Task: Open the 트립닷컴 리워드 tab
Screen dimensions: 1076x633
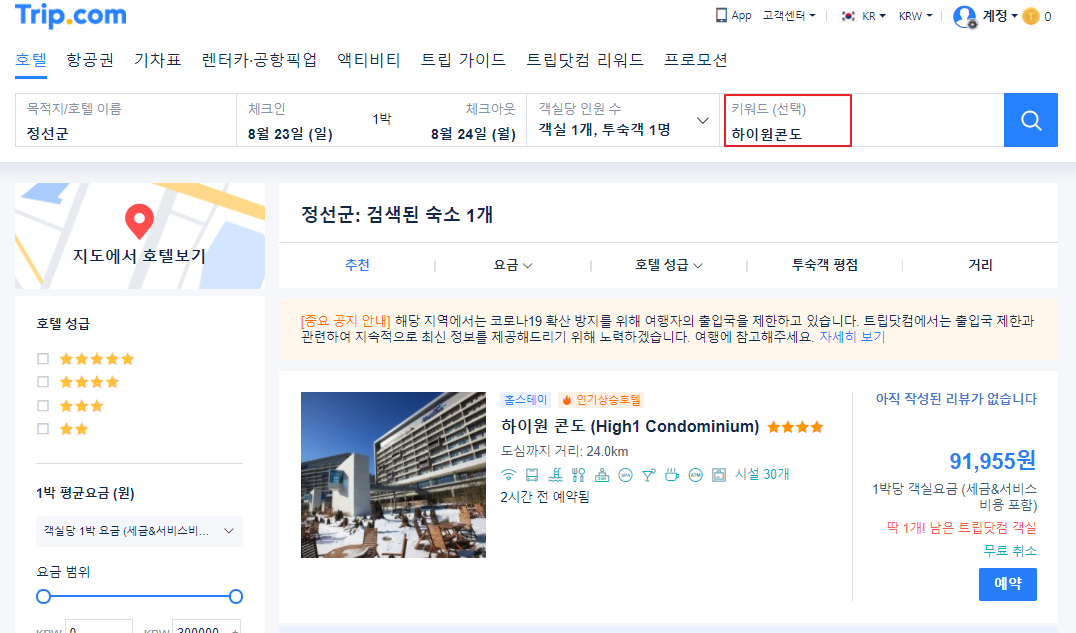Action: (585, 60)
